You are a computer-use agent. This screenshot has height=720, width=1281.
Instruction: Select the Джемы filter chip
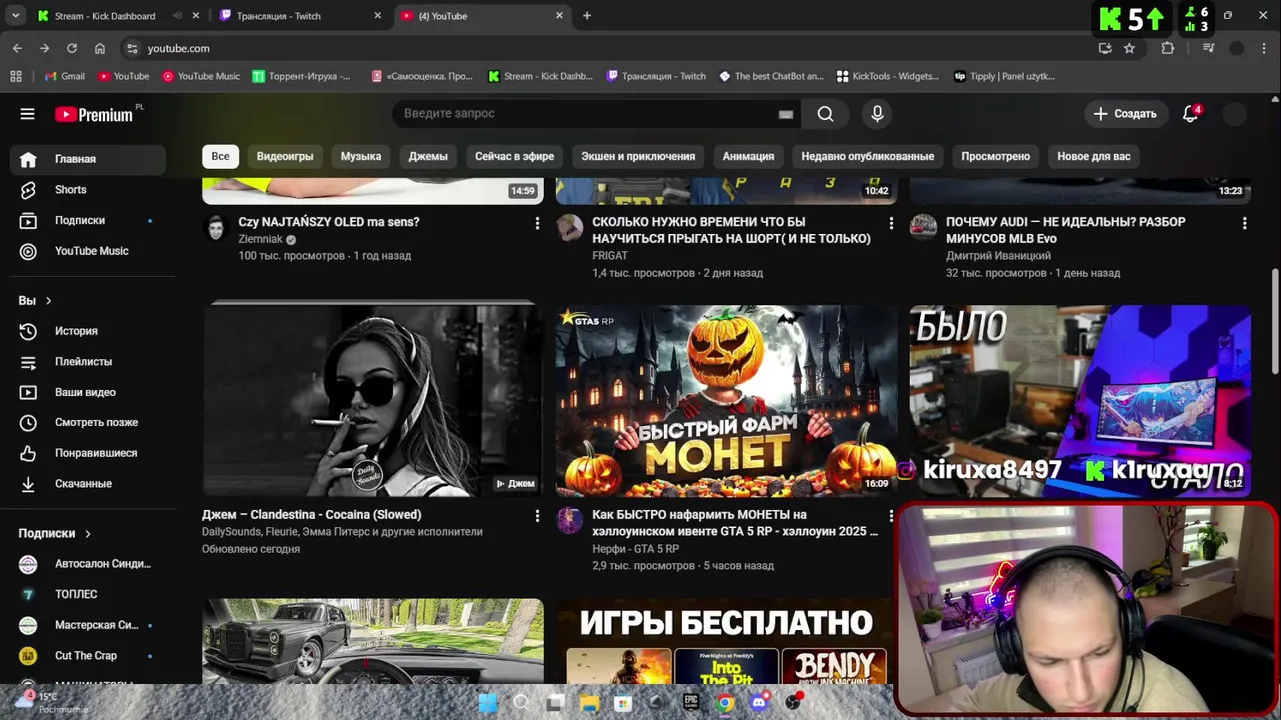(x=428, y=156)
